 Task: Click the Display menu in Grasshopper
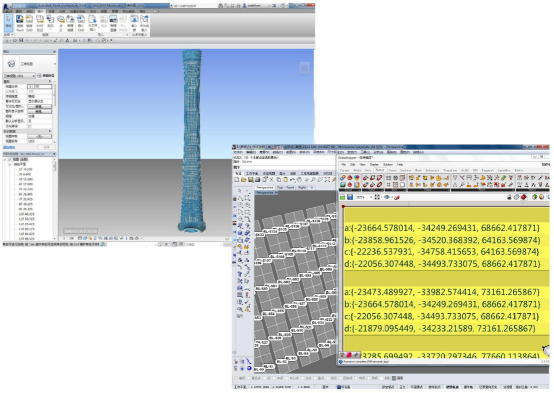374,165
